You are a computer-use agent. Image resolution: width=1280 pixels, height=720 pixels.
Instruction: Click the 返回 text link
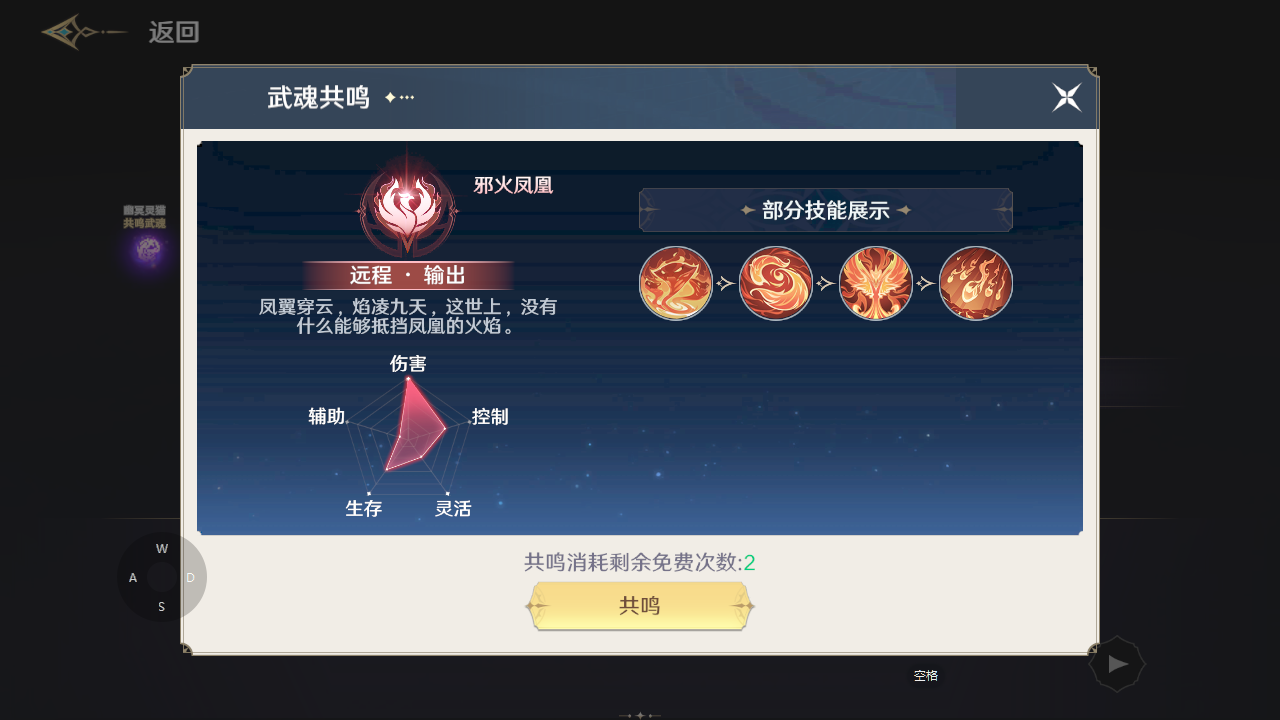[174, 32]
